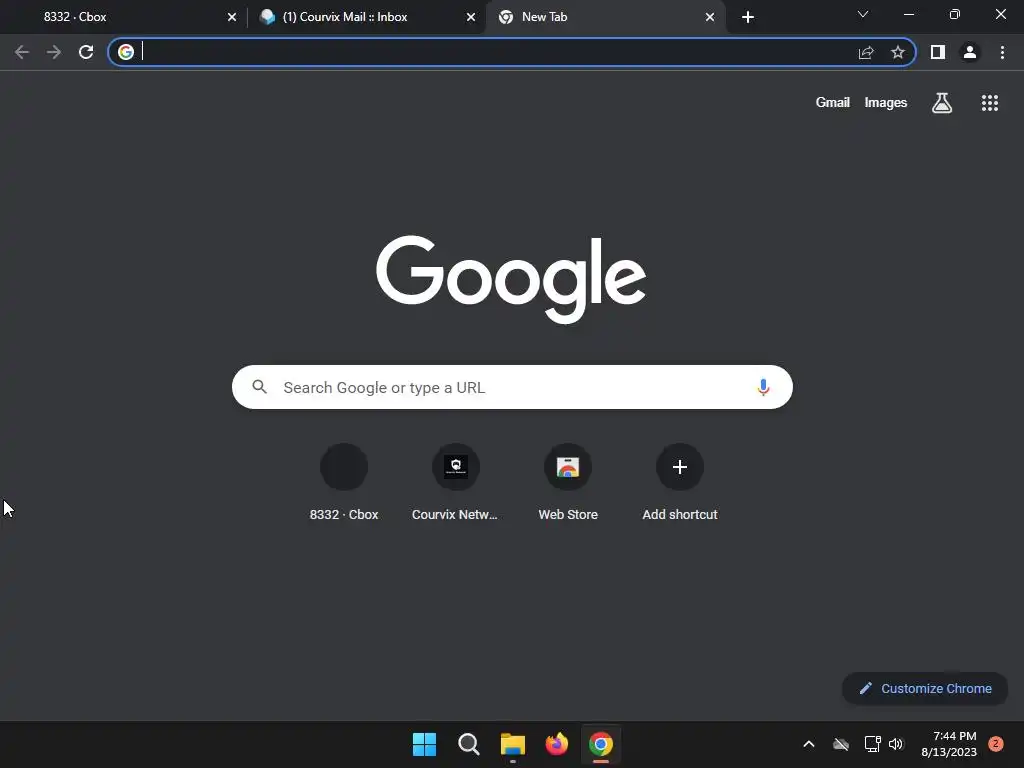
Task: Open Search Labs flask icon
Action: (942, 103)
